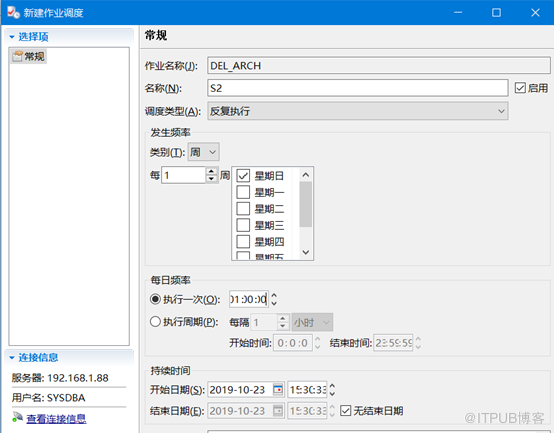Open the 查看连接信息 link
Image resolution: width=554 pixels, height=433 pixels.
pos(56,419)
